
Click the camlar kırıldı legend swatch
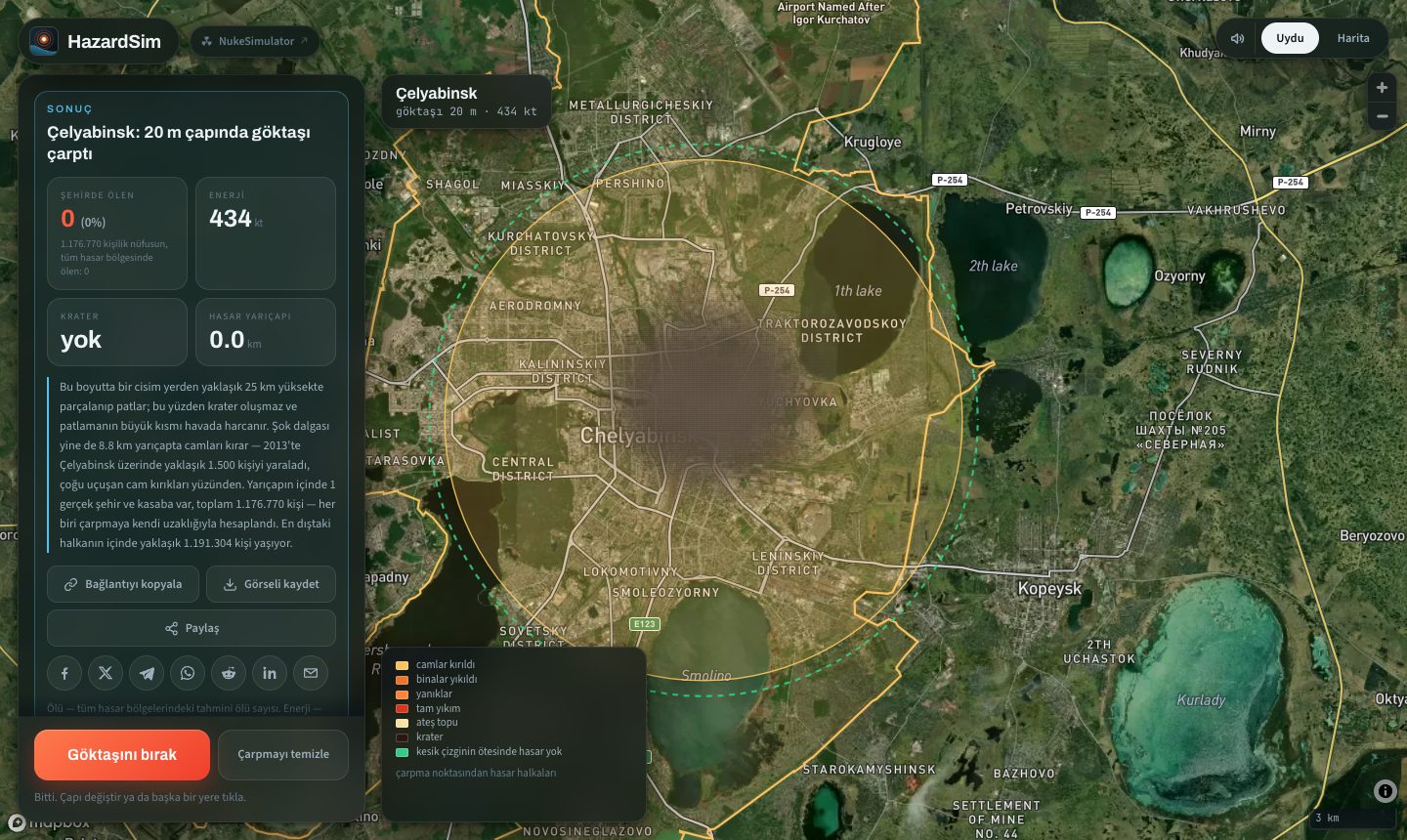point(402,665)
